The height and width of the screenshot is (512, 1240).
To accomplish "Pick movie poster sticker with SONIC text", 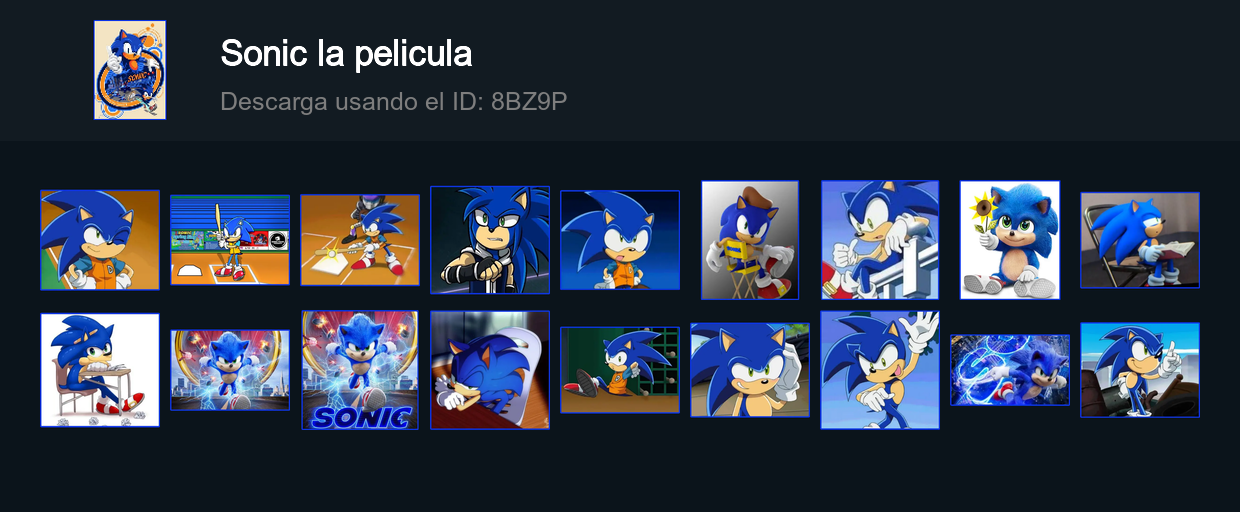I will coord(360,370).
